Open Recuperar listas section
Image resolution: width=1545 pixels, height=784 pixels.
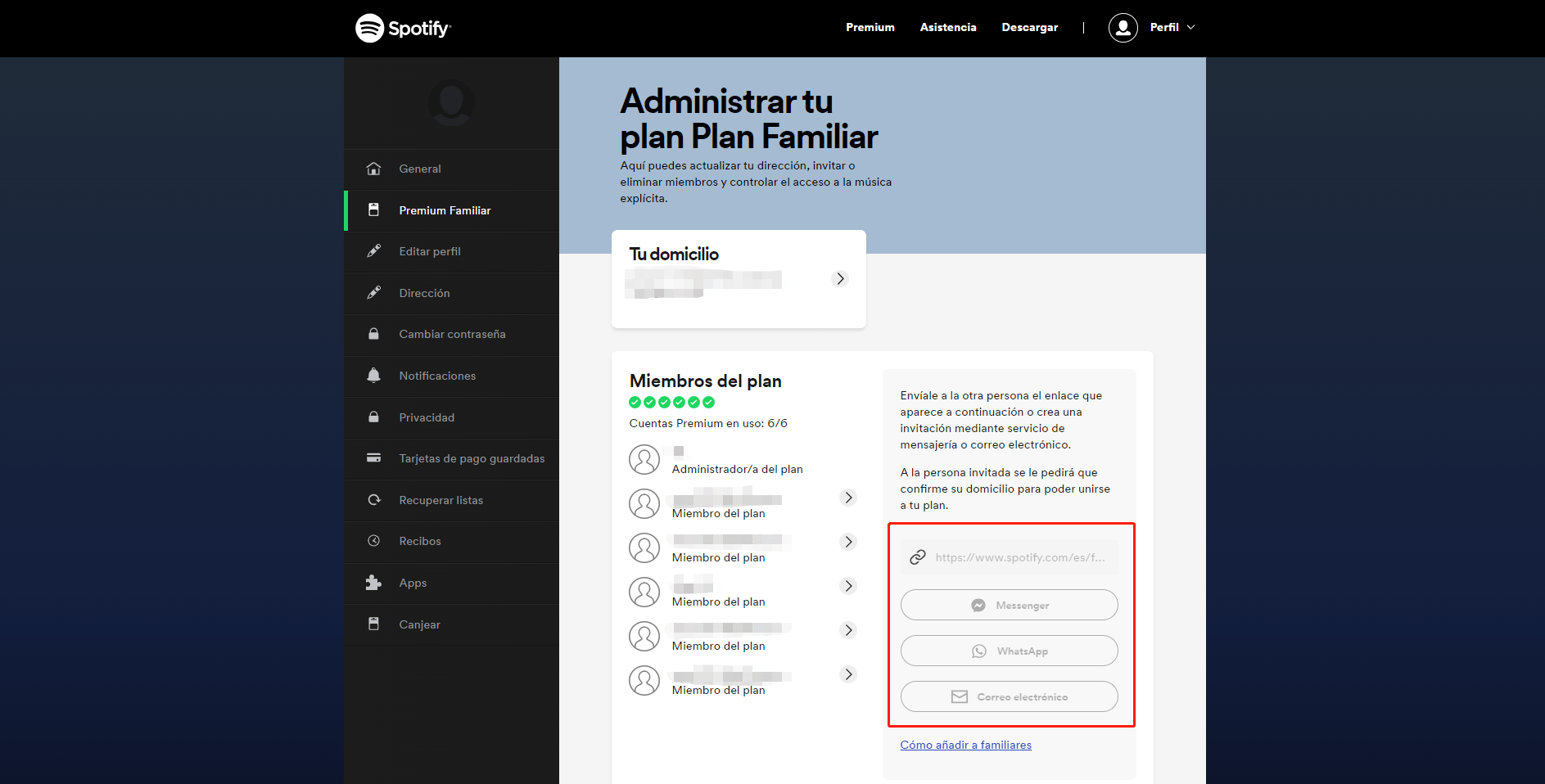(451, 501)
